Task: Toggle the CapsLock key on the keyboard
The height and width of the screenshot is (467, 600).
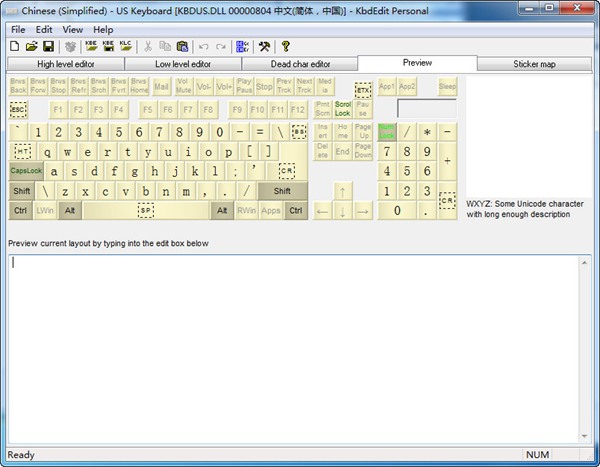Action: click(26, 171)
